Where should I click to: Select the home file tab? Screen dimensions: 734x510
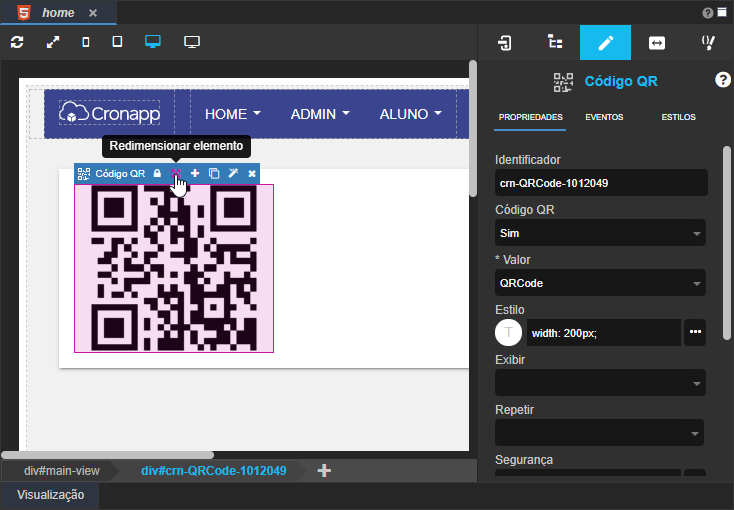(58, 13)
